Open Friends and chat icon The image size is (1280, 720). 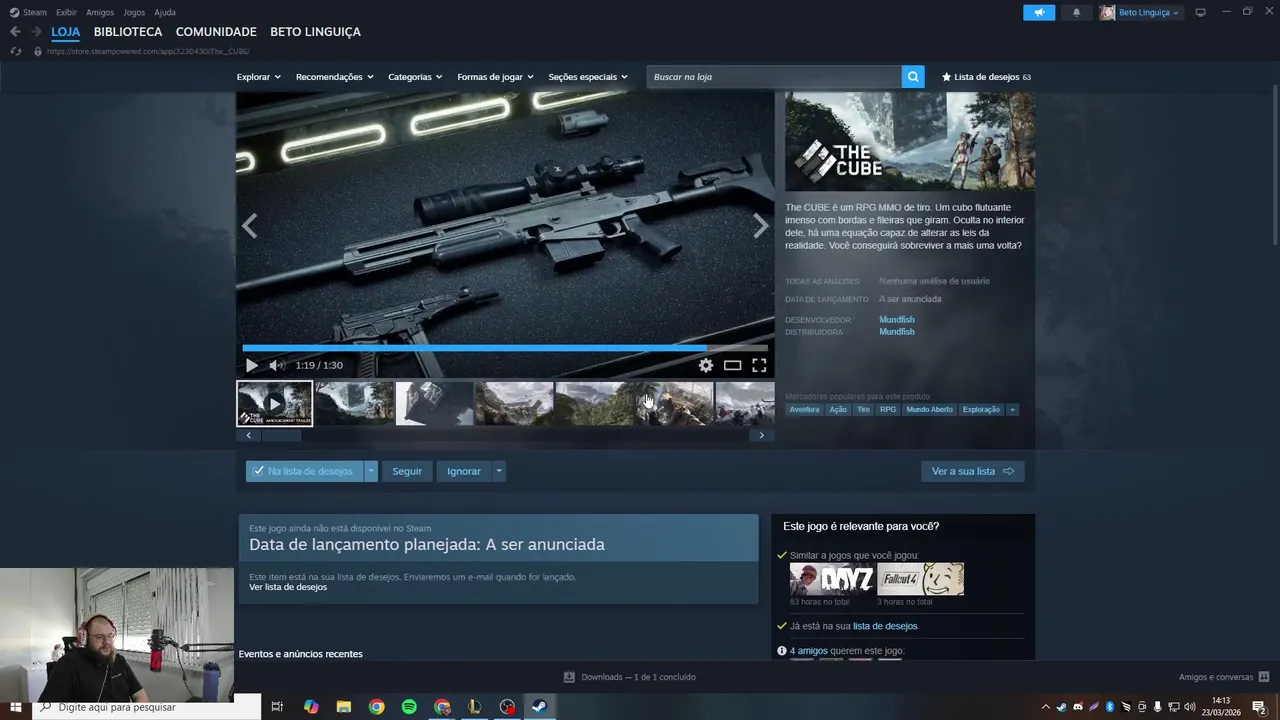(1264, 677)
